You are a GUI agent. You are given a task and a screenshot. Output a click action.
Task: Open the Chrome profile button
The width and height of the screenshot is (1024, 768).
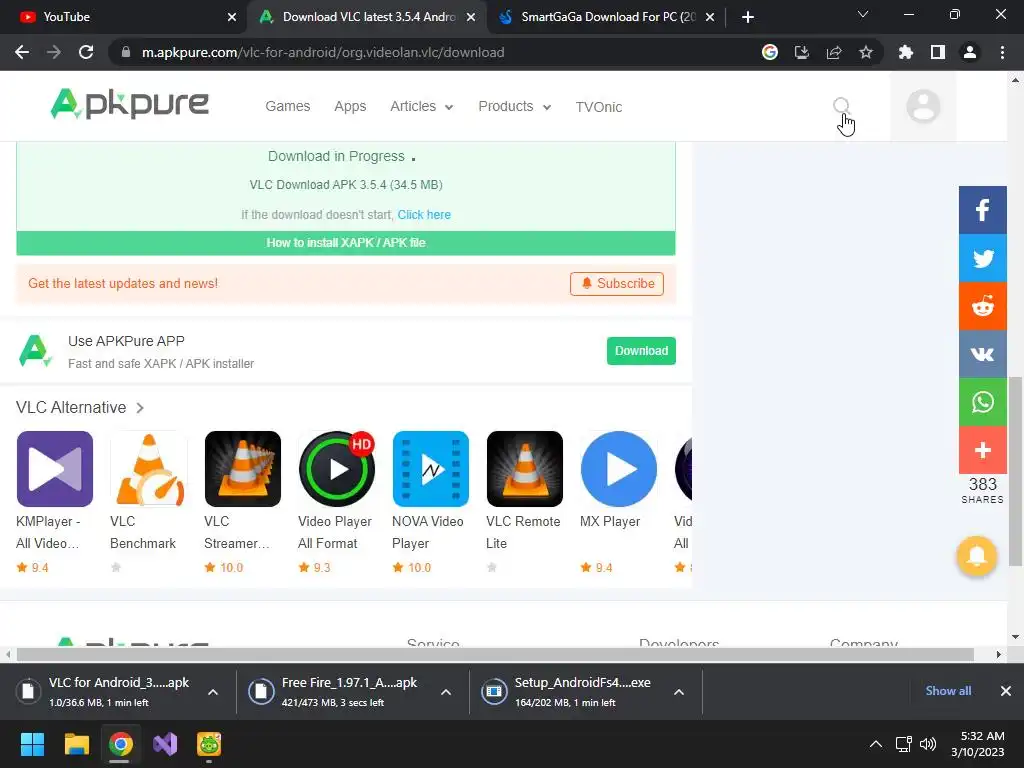[x=970, y=52]
